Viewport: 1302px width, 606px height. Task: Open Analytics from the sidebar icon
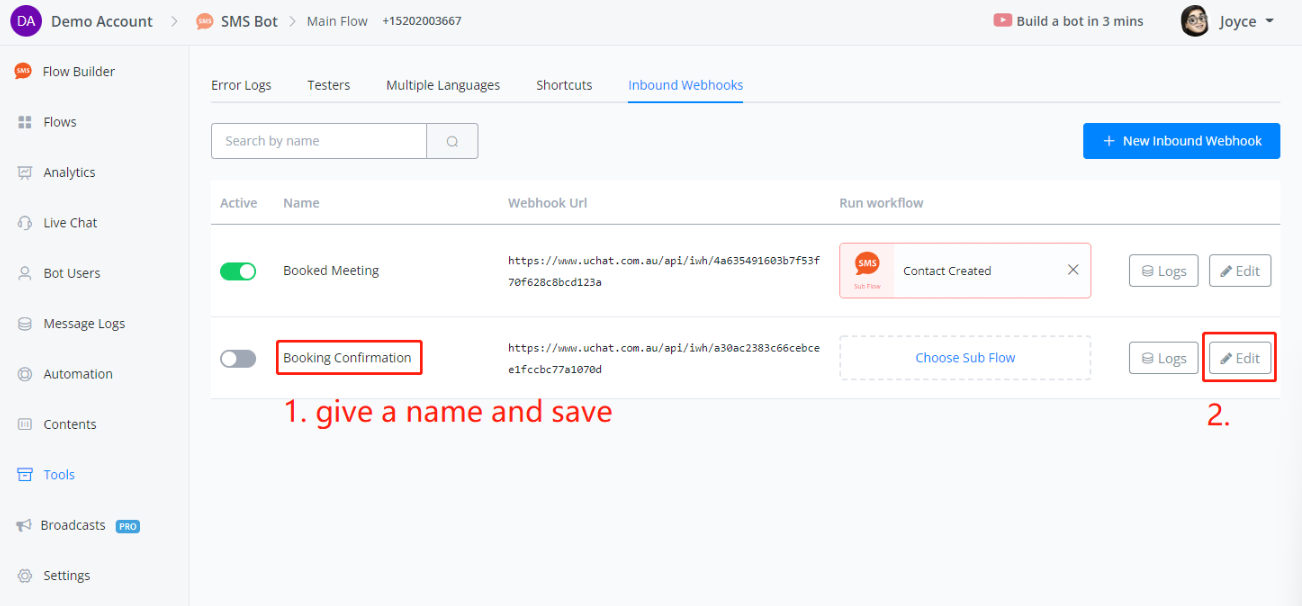[25, 172]
